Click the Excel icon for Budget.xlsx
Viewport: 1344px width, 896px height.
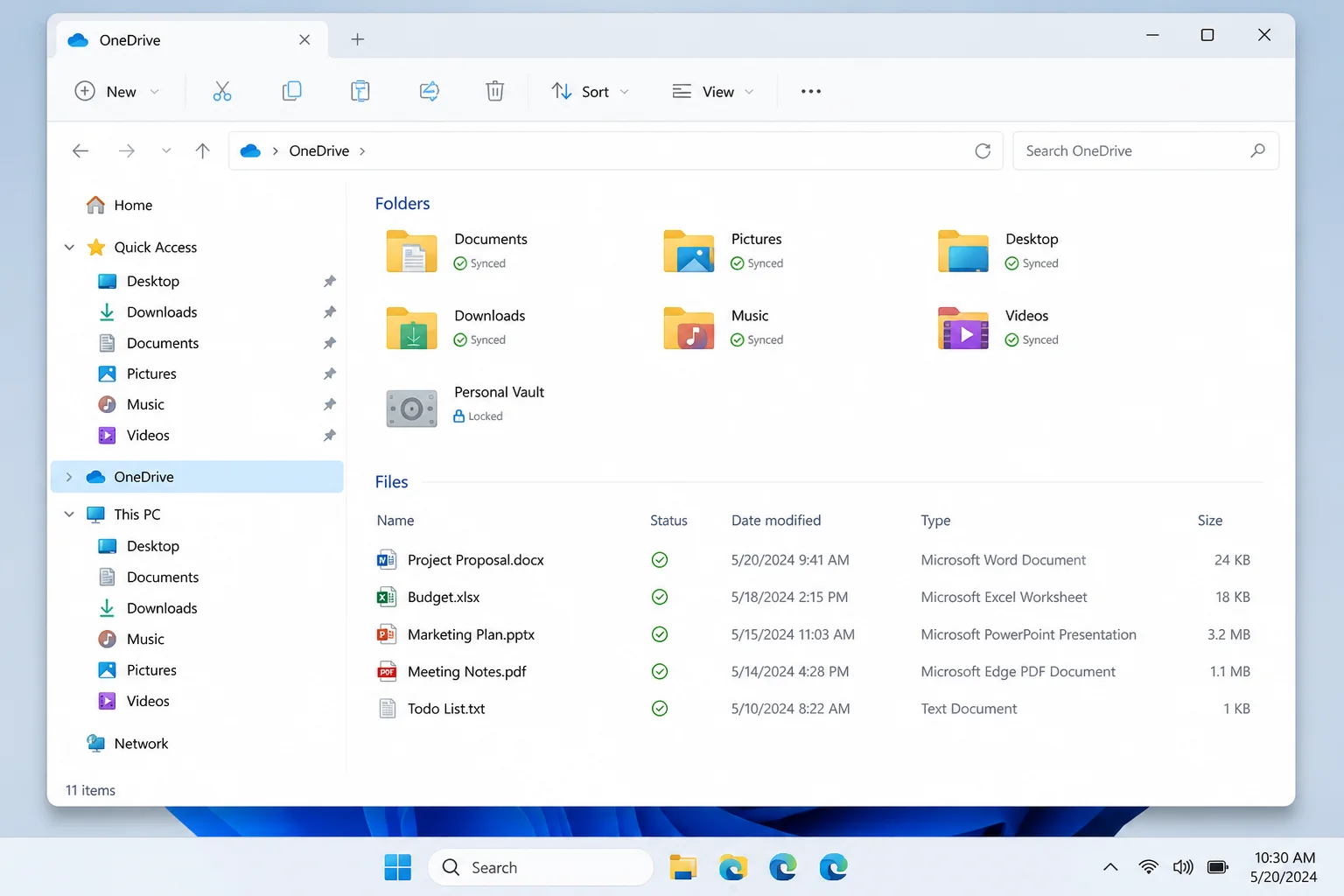click(x=386, y=597)
